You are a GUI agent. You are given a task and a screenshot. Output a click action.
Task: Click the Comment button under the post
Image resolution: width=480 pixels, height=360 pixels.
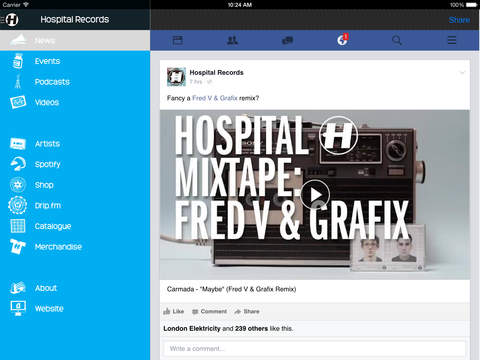coord(210,311)
